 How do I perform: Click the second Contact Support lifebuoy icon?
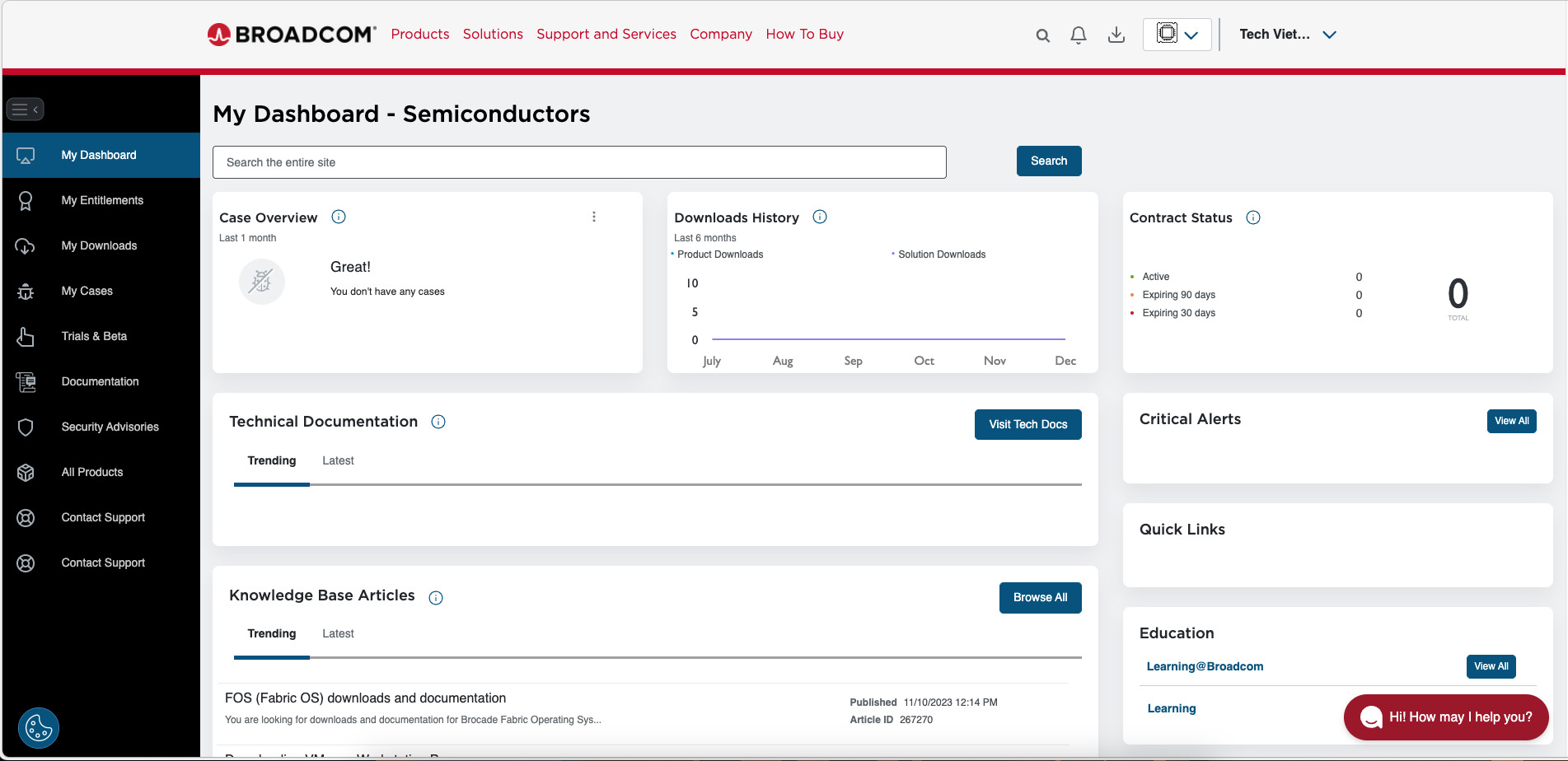(26, 563)
